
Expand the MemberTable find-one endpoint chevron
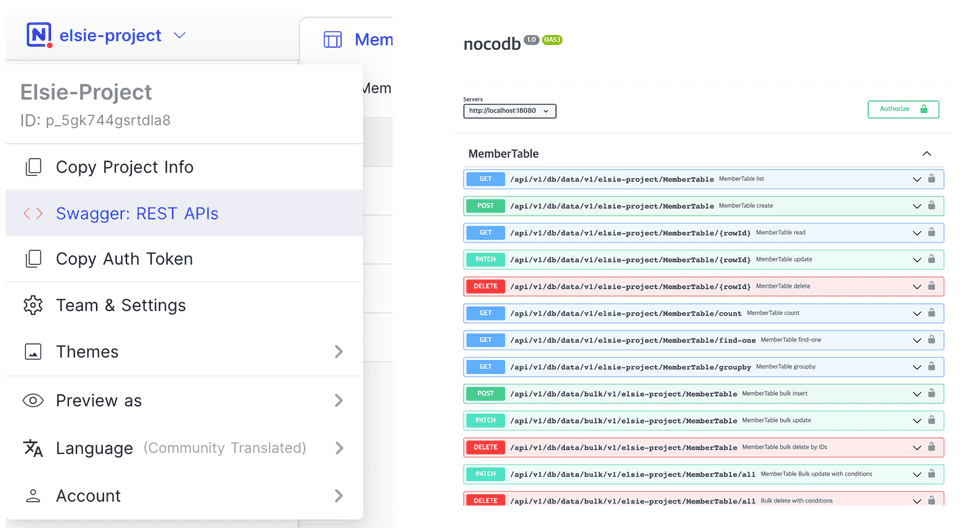click(916, 340)
